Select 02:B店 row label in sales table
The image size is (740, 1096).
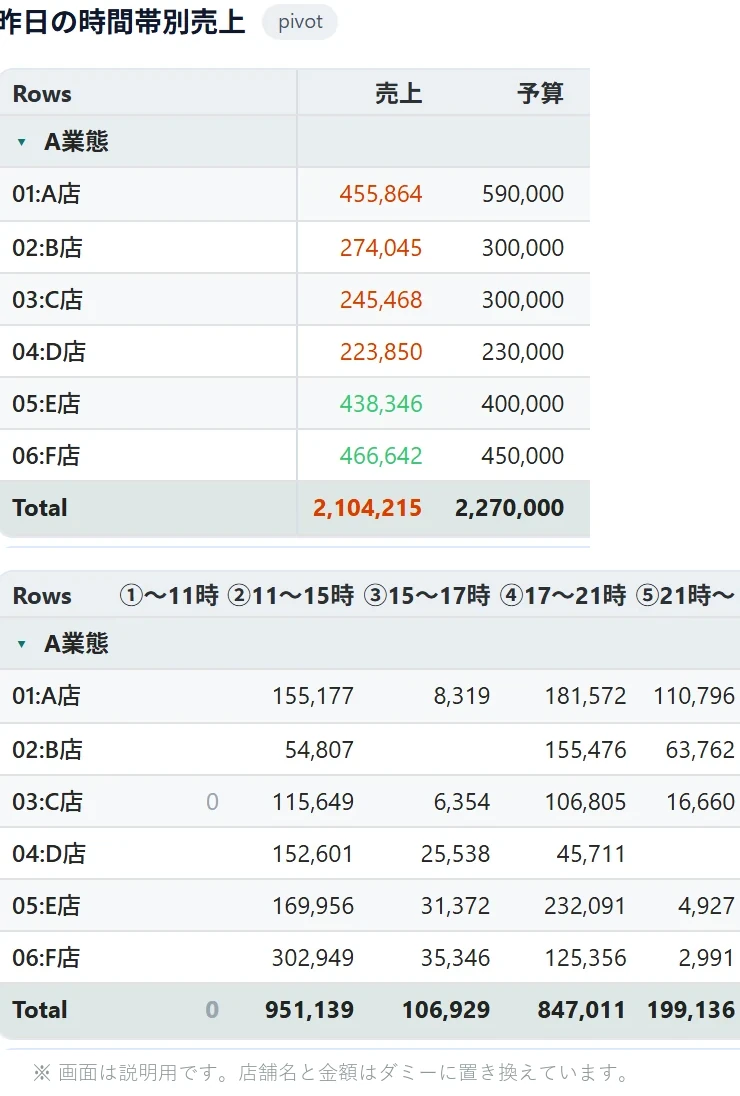pos(47,247)
